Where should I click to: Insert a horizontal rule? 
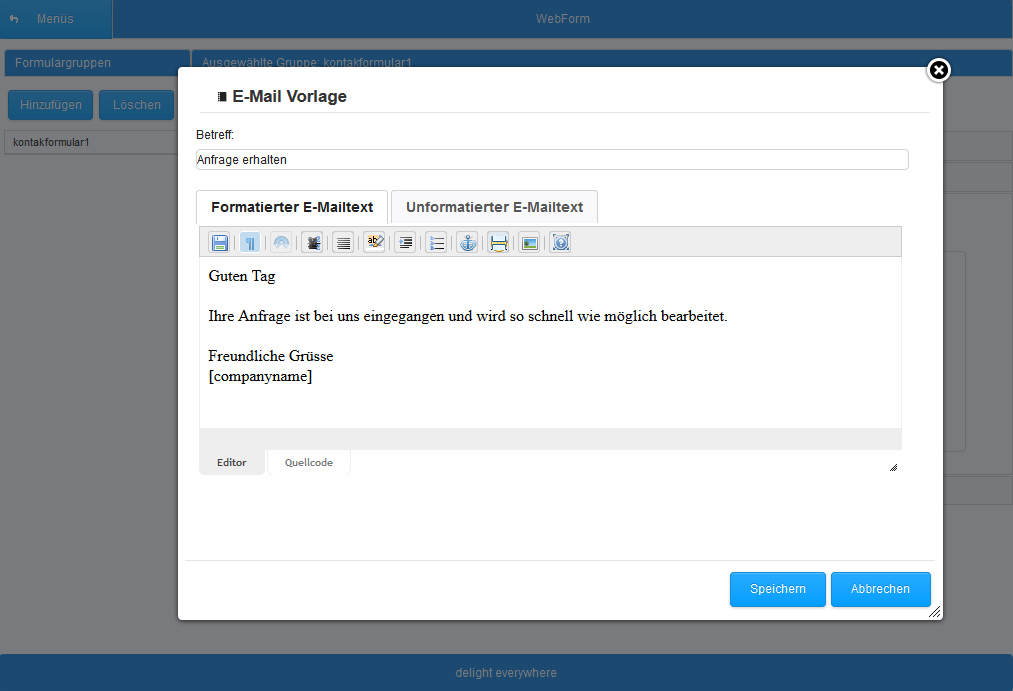tap(498, 242)
